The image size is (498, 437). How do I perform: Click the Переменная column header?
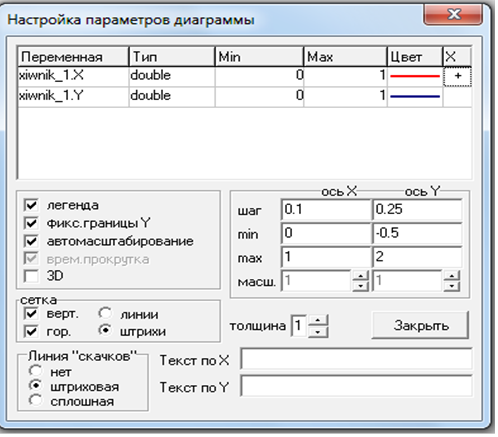pyautogui.click(x=73, y=57)
